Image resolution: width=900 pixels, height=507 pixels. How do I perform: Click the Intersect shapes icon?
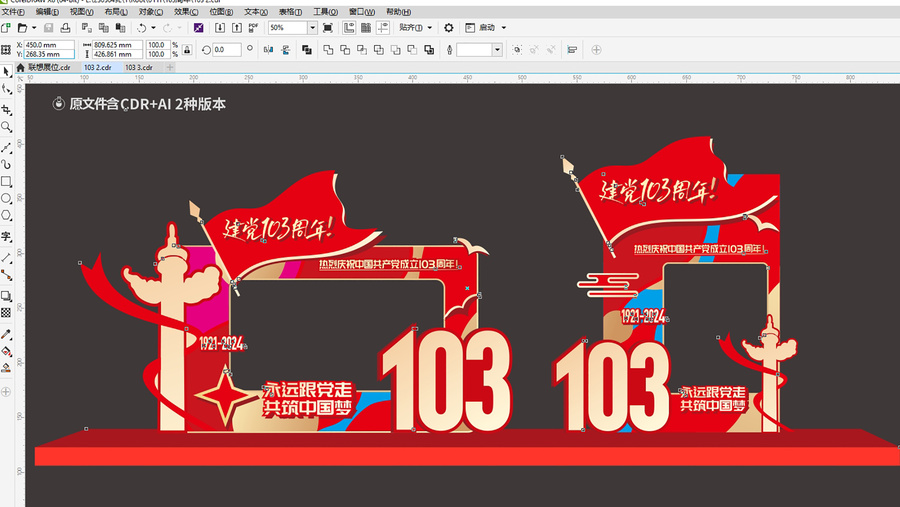pyautogui.click(x=362, y=50)
